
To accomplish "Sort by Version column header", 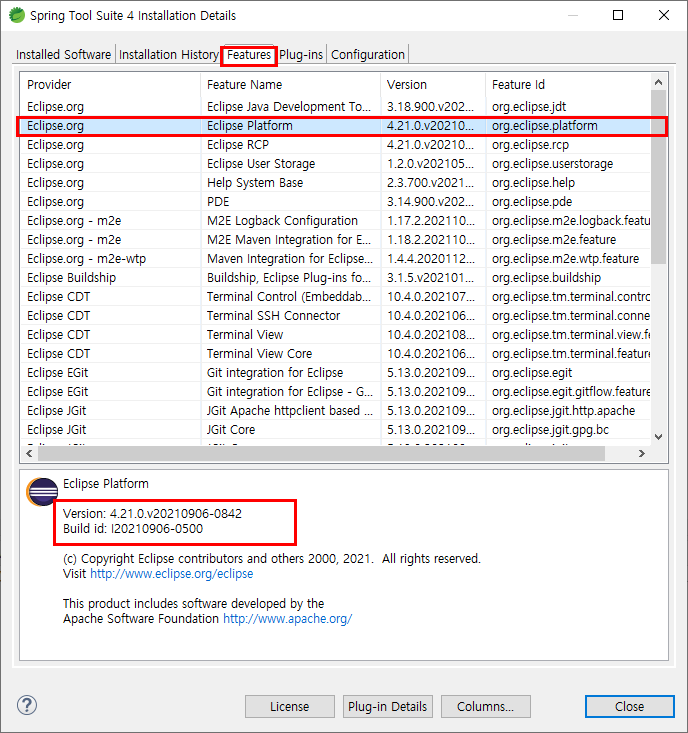I will tap(433, 85).
